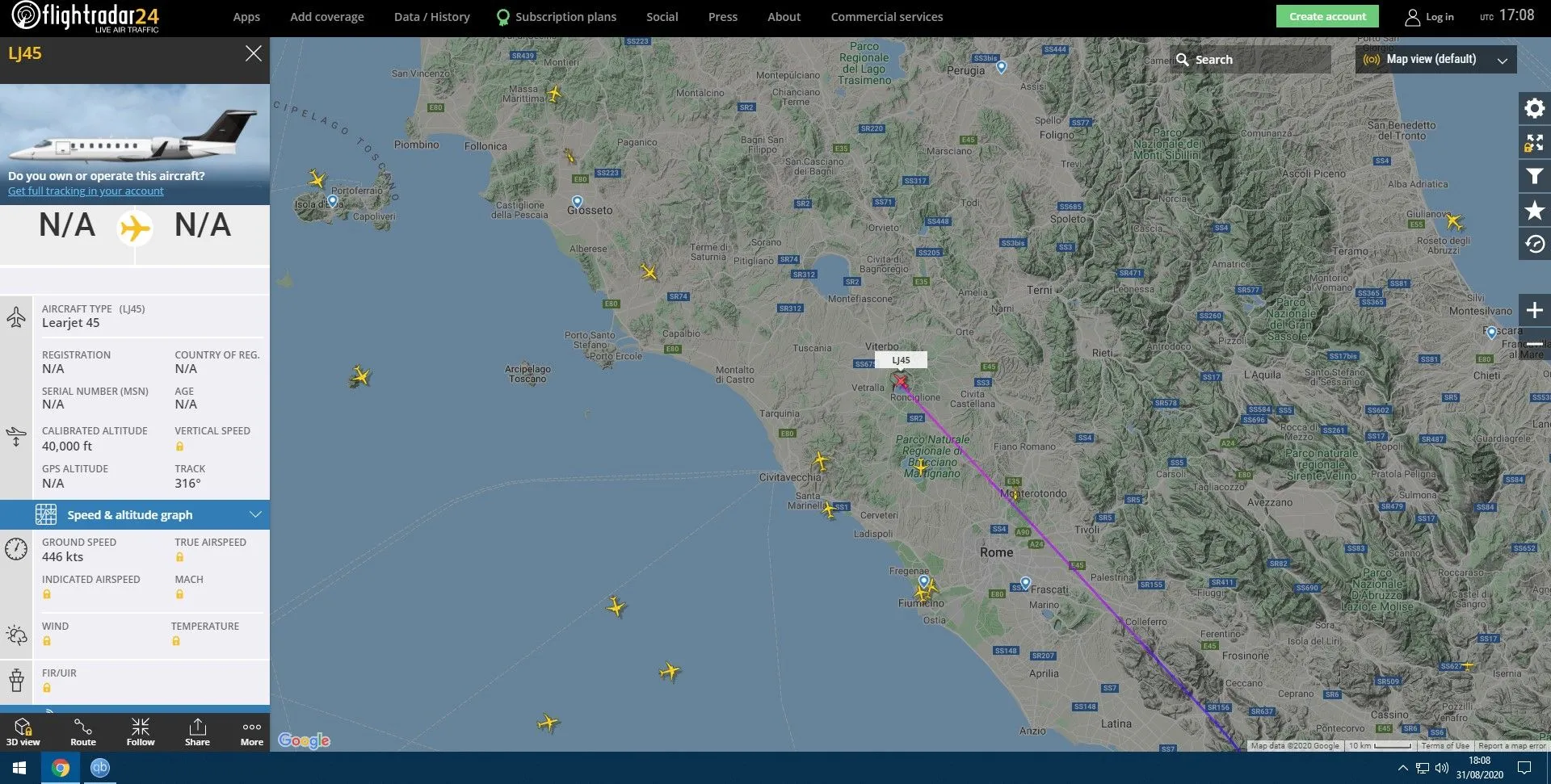This screenshot has height=784, width=1551.
Task: Expand Speed & altitude graph section
Action: click(135, 514)
